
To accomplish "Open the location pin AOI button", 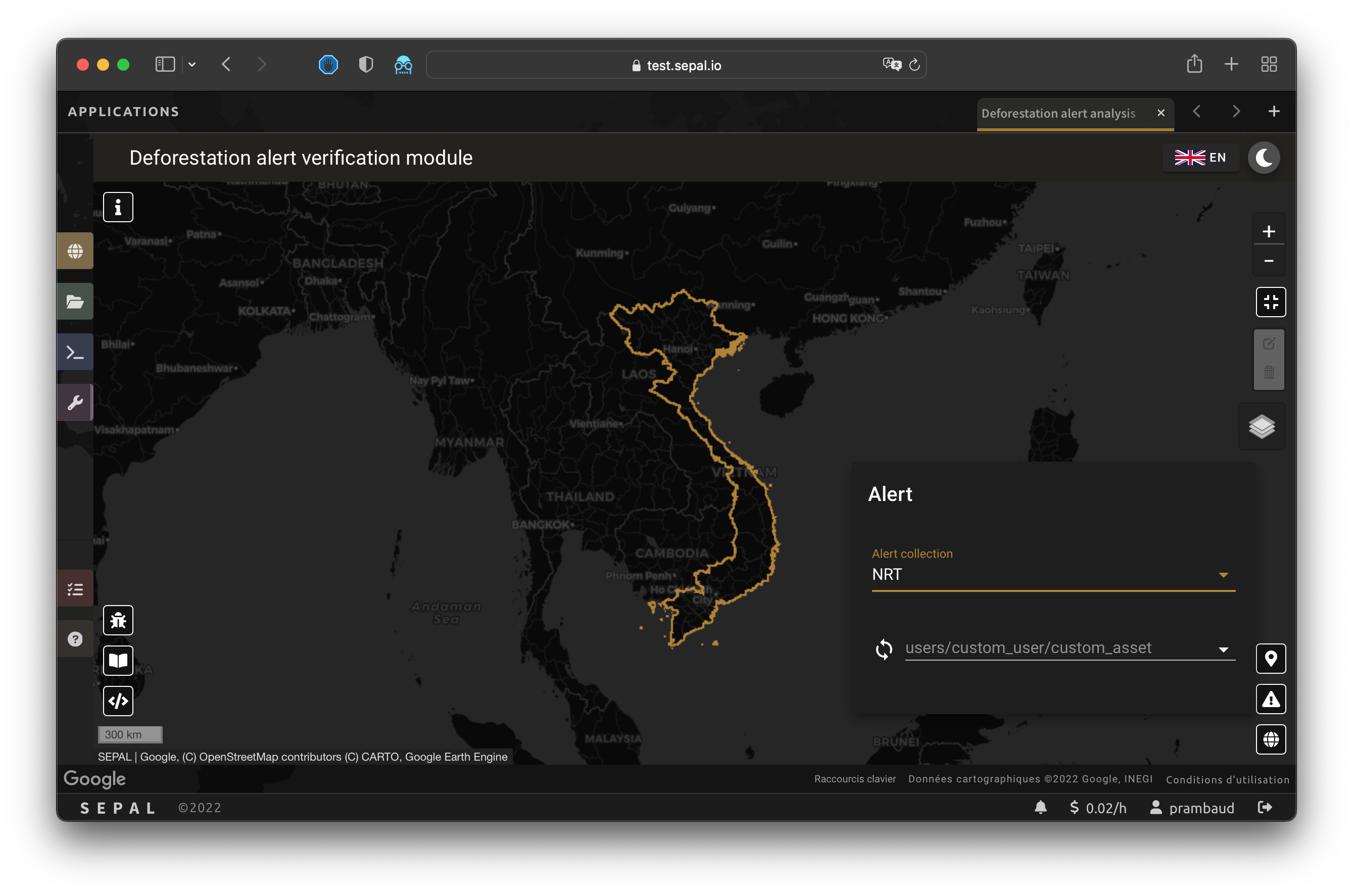I will point(1270,659).
